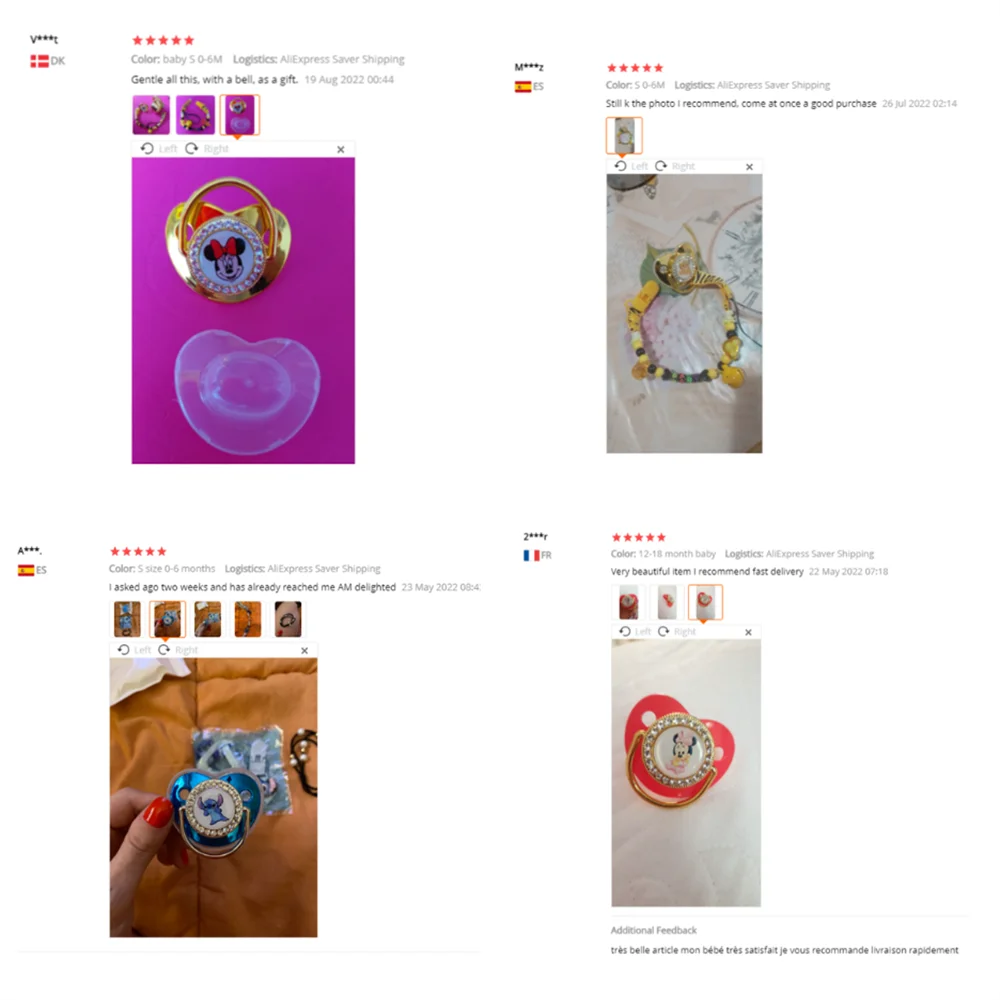Rotate right in A***'s Stitch pacifier photo viewer
This screenshot has width=1000, height=1000.
[x=178, y=649]
